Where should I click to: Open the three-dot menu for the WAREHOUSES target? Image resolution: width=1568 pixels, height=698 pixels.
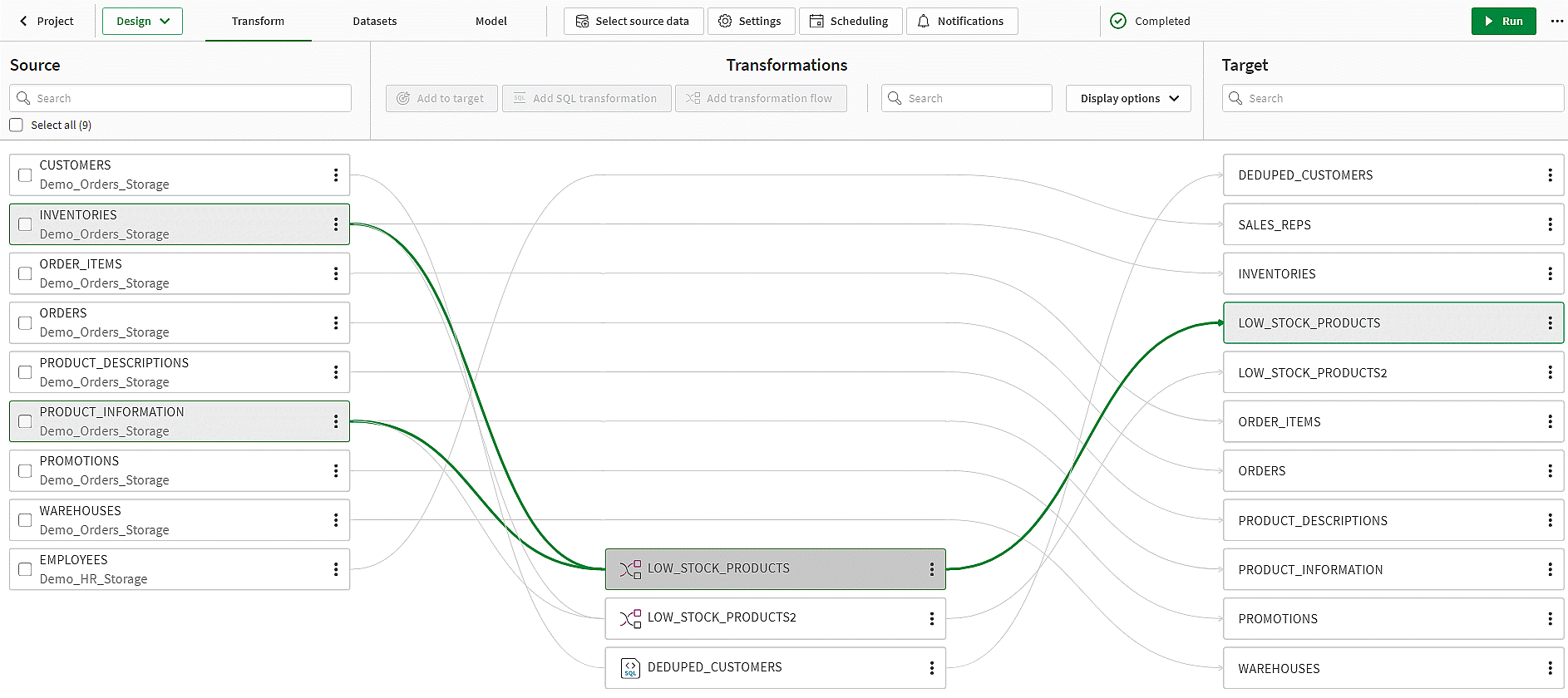[x=1550, y=668]
